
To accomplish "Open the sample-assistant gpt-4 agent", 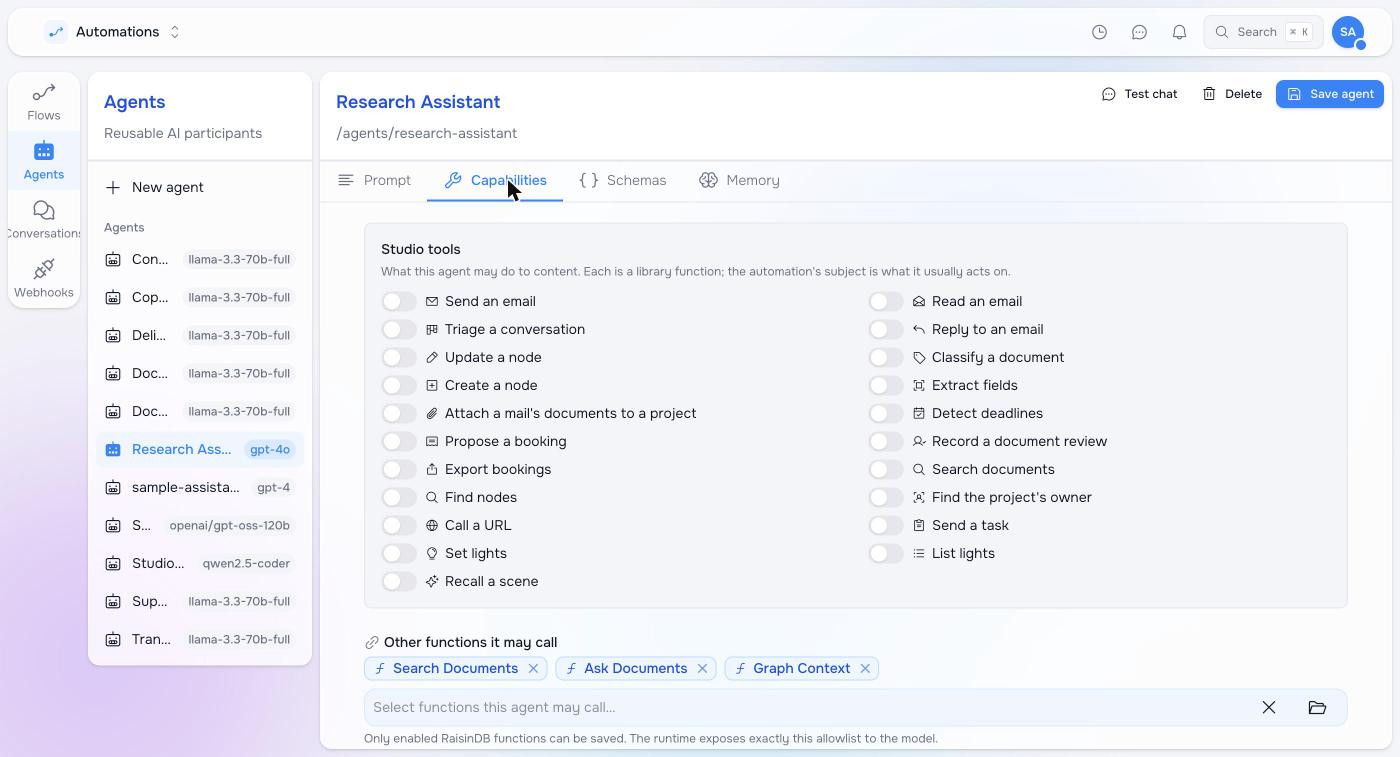I will pyautogui.click(x=200, y=487).
